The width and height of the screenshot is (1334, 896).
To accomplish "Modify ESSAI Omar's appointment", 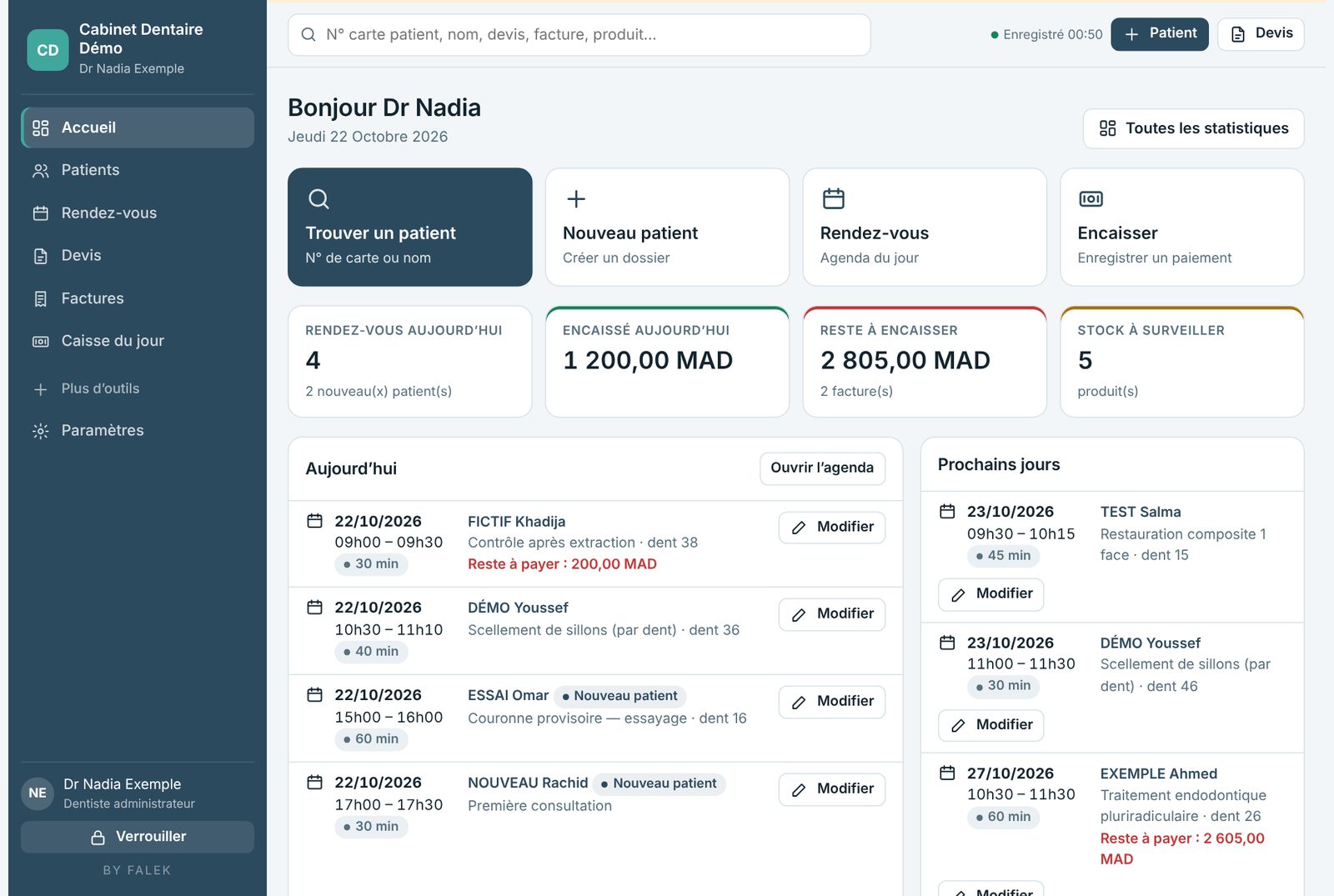I will click(x=832, y=702).
